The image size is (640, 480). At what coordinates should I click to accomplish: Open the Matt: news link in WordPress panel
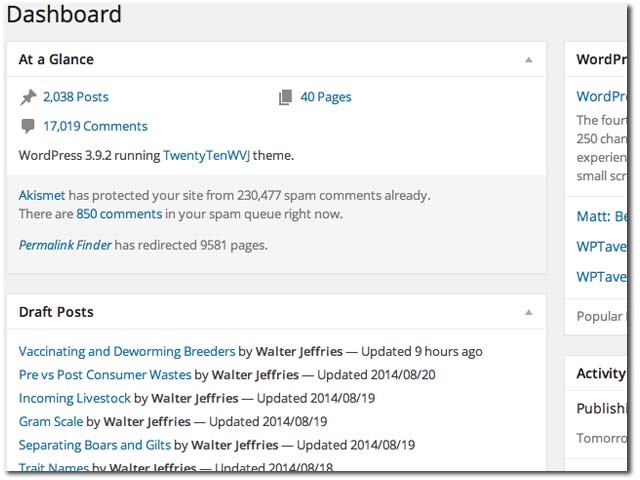point(602,216)
